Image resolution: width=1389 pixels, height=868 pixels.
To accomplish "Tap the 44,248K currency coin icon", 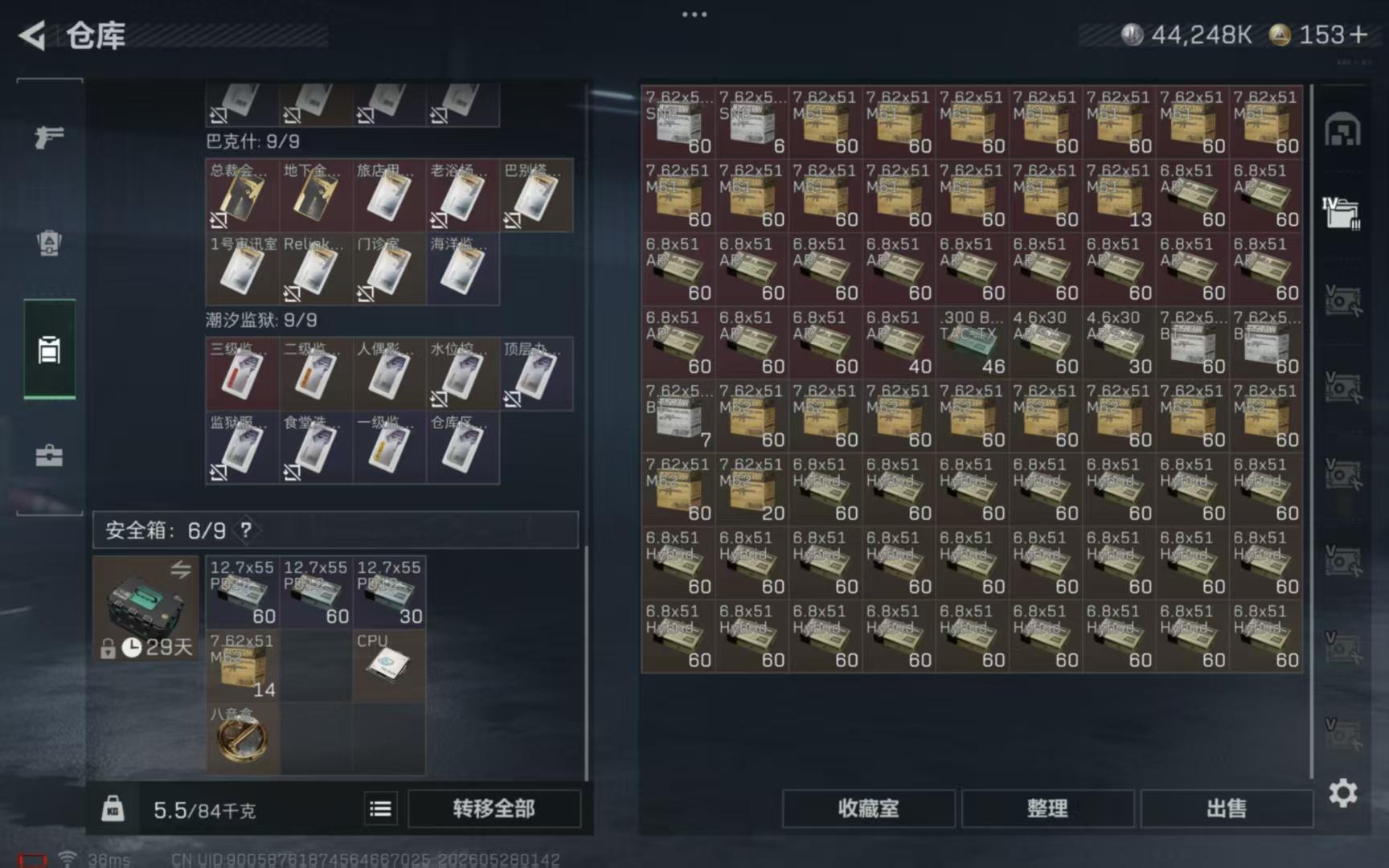I will pyautogui.click(x=1132, y=35).
